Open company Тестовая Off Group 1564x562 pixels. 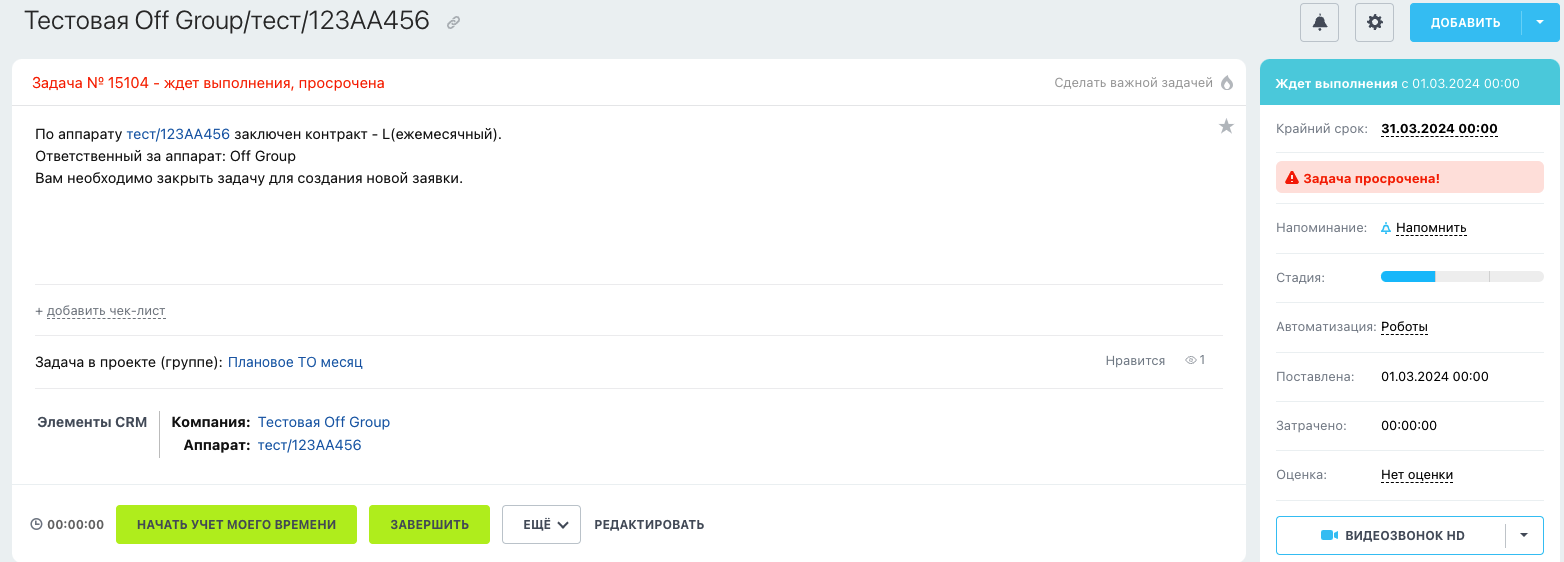[324, 422]
